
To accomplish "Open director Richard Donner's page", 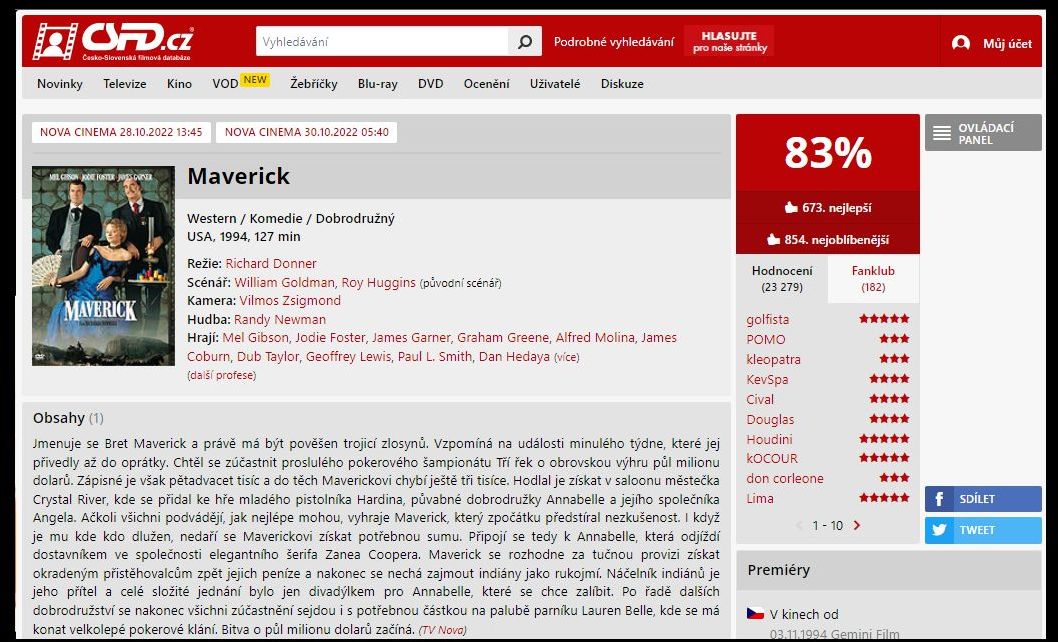I will [x=271, y=263].
